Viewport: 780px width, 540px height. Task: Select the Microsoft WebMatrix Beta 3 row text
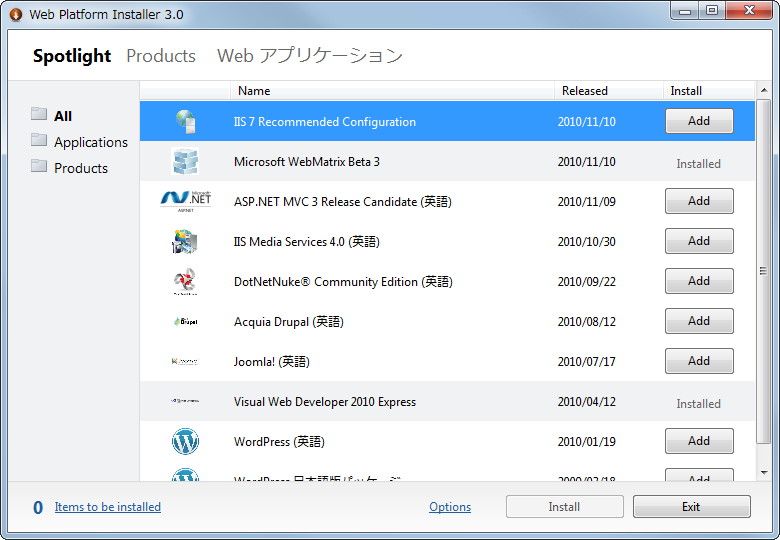click(306, 162)
